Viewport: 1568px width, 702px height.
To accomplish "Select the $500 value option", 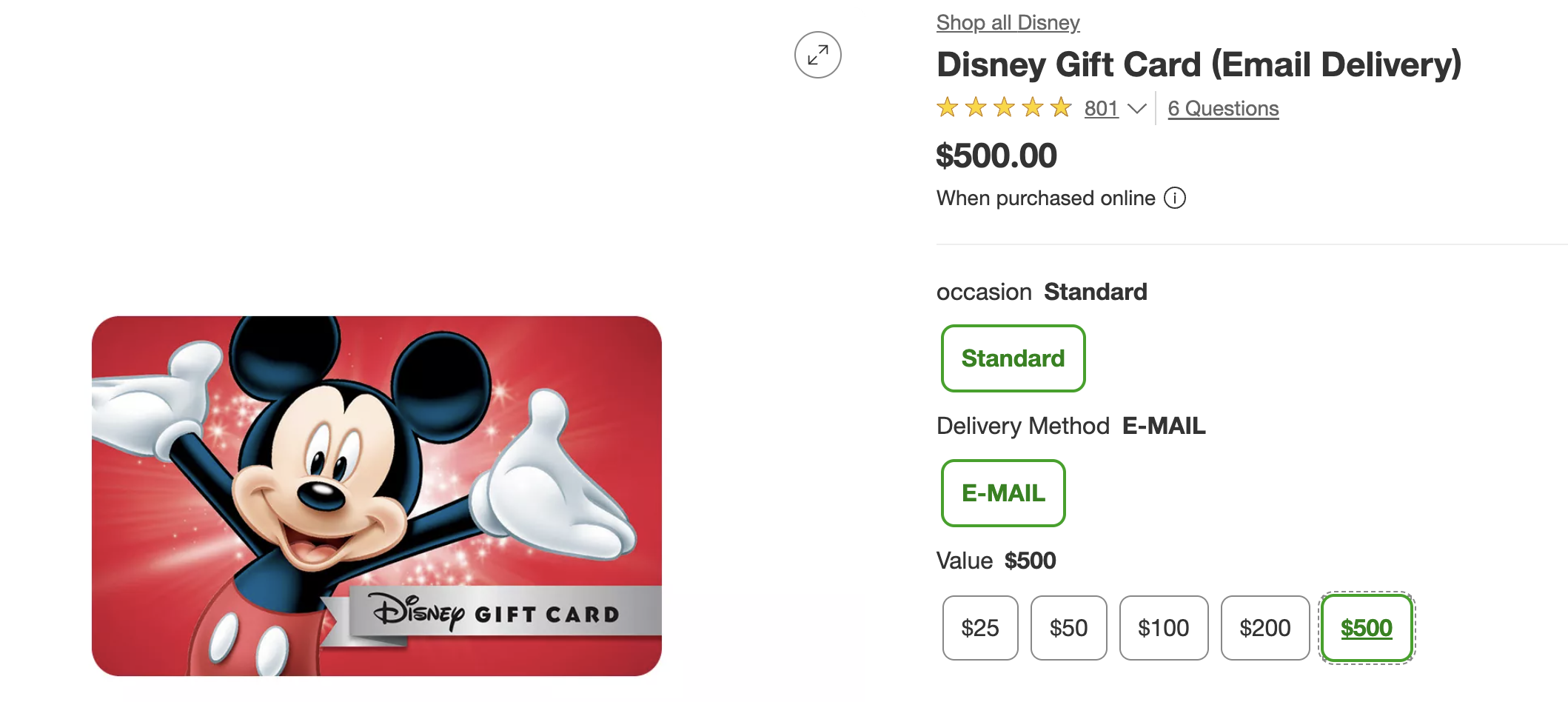I will 1367,628.
